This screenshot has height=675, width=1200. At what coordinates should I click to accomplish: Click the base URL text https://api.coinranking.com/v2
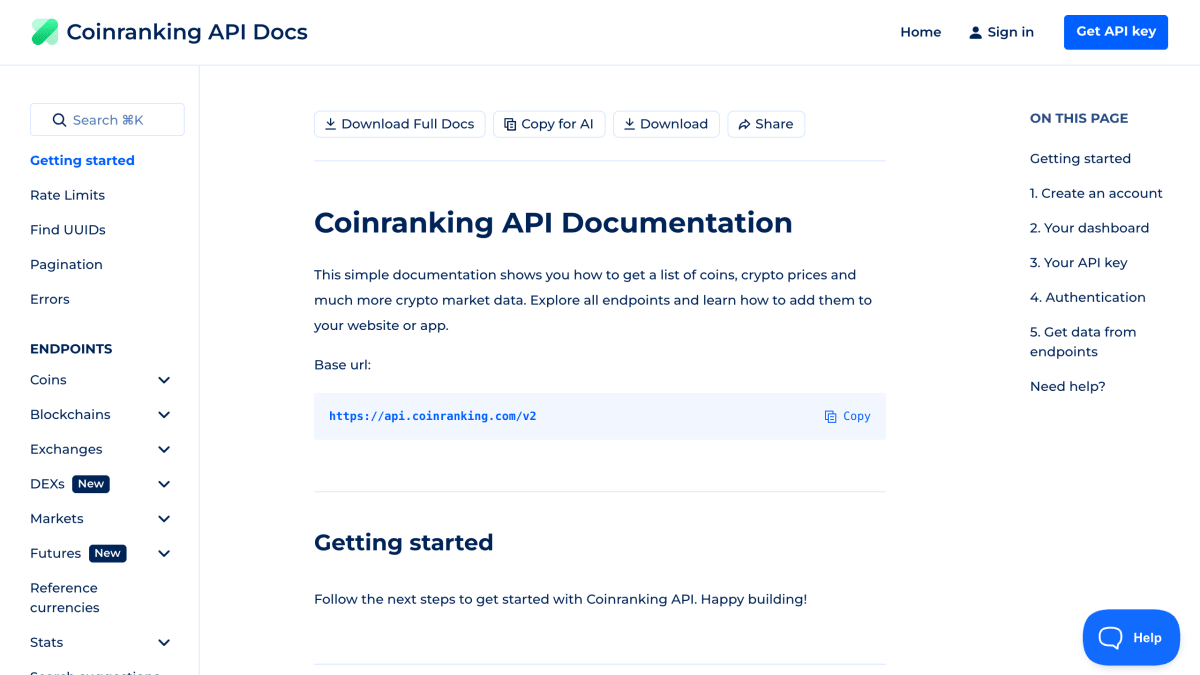click(x=433, y=416)
